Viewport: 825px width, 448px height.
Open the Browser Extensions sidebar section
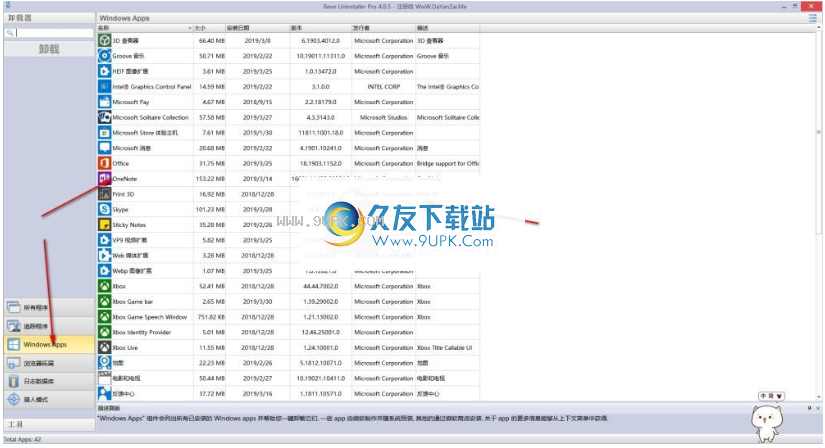49,363
